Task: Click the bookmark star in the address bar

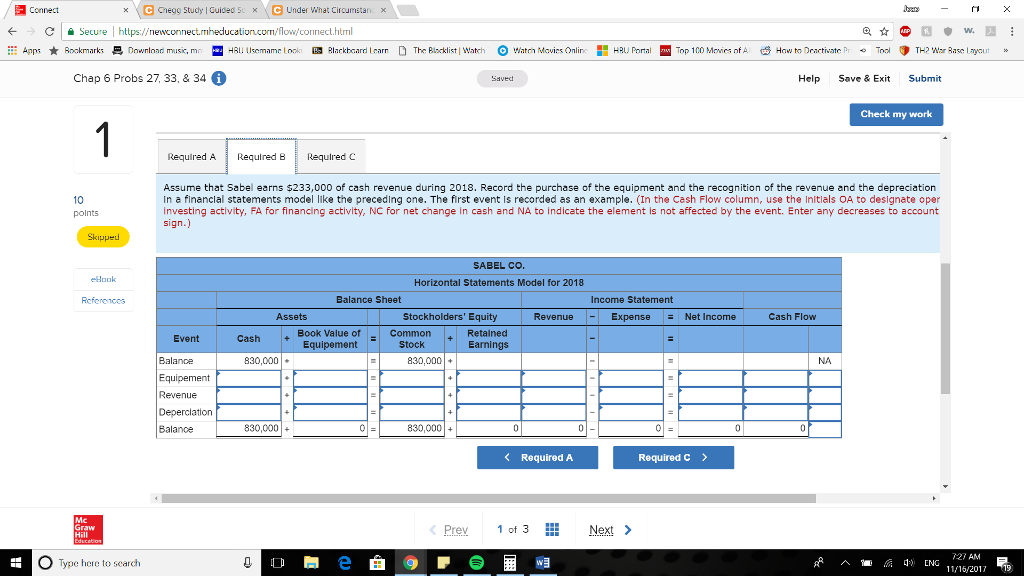Action: pos(884,31)
